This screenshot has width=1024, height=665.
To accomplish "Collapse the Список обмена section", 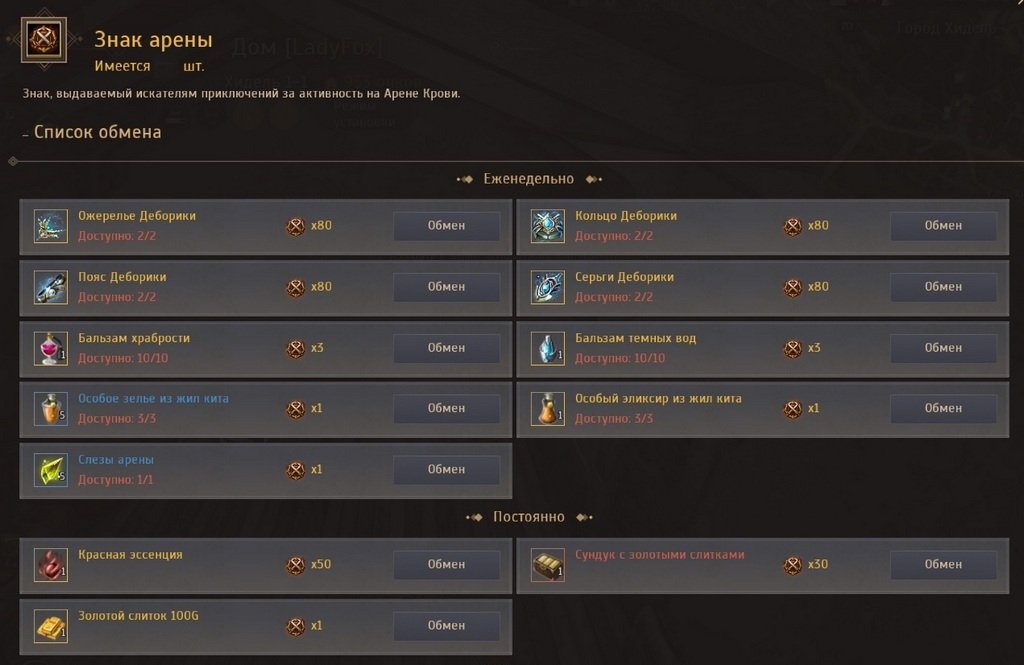I will pyautogui.click(x=26, y=133).
